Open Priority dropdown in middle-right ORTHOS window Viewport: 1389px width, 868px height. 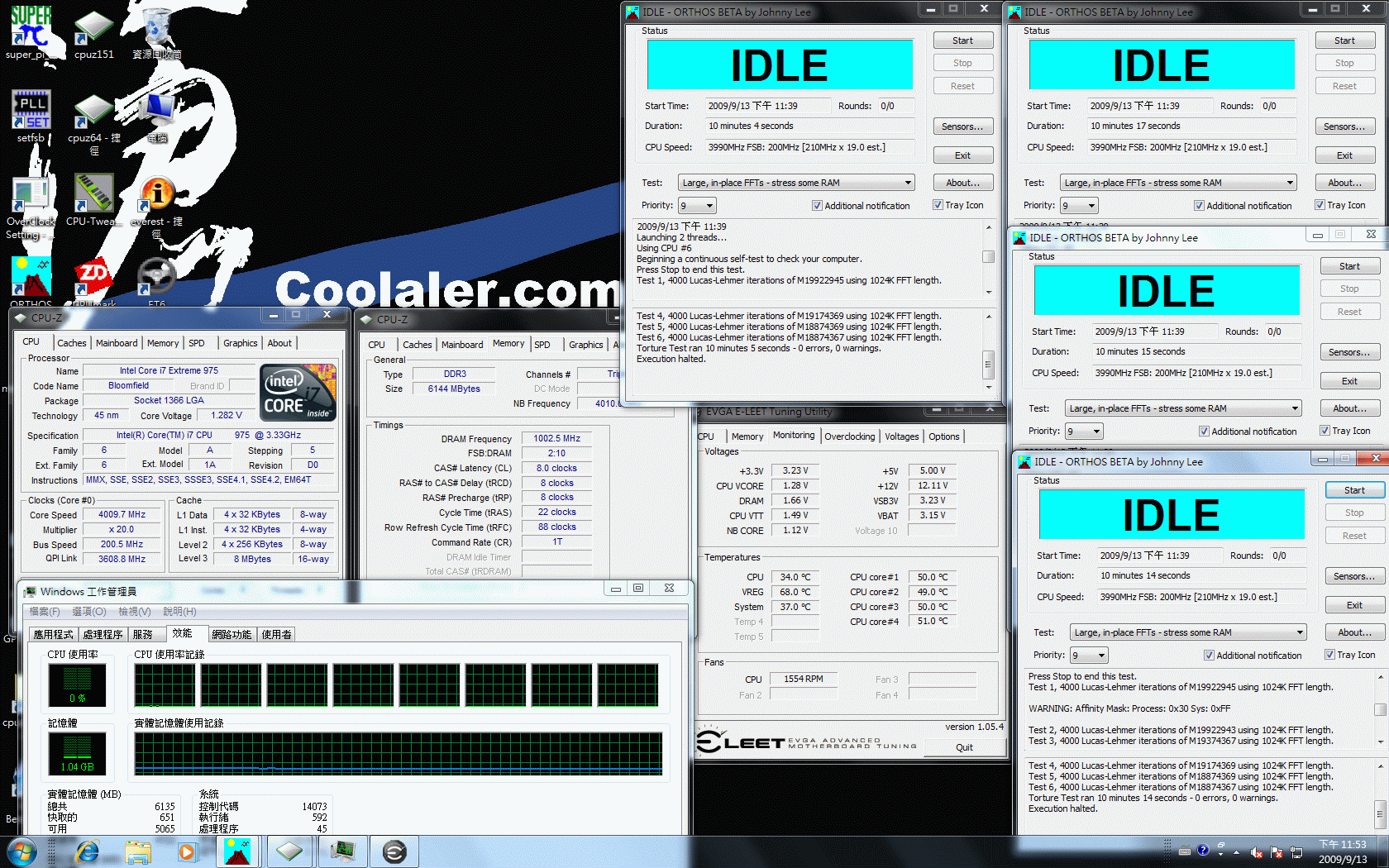(x=1084, y=432)
